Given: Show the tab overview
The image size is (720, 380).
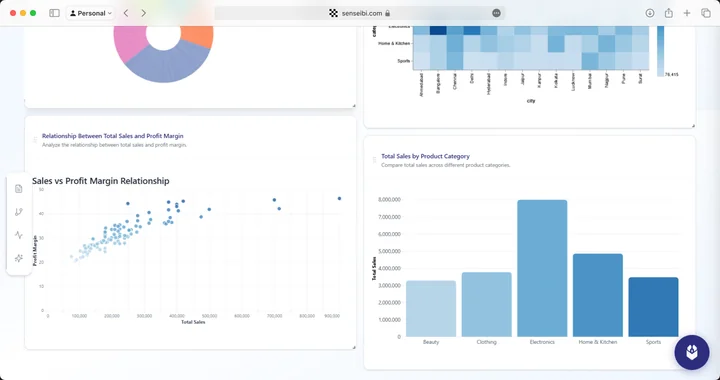Looking at the screenshot, I should point(706,13).
